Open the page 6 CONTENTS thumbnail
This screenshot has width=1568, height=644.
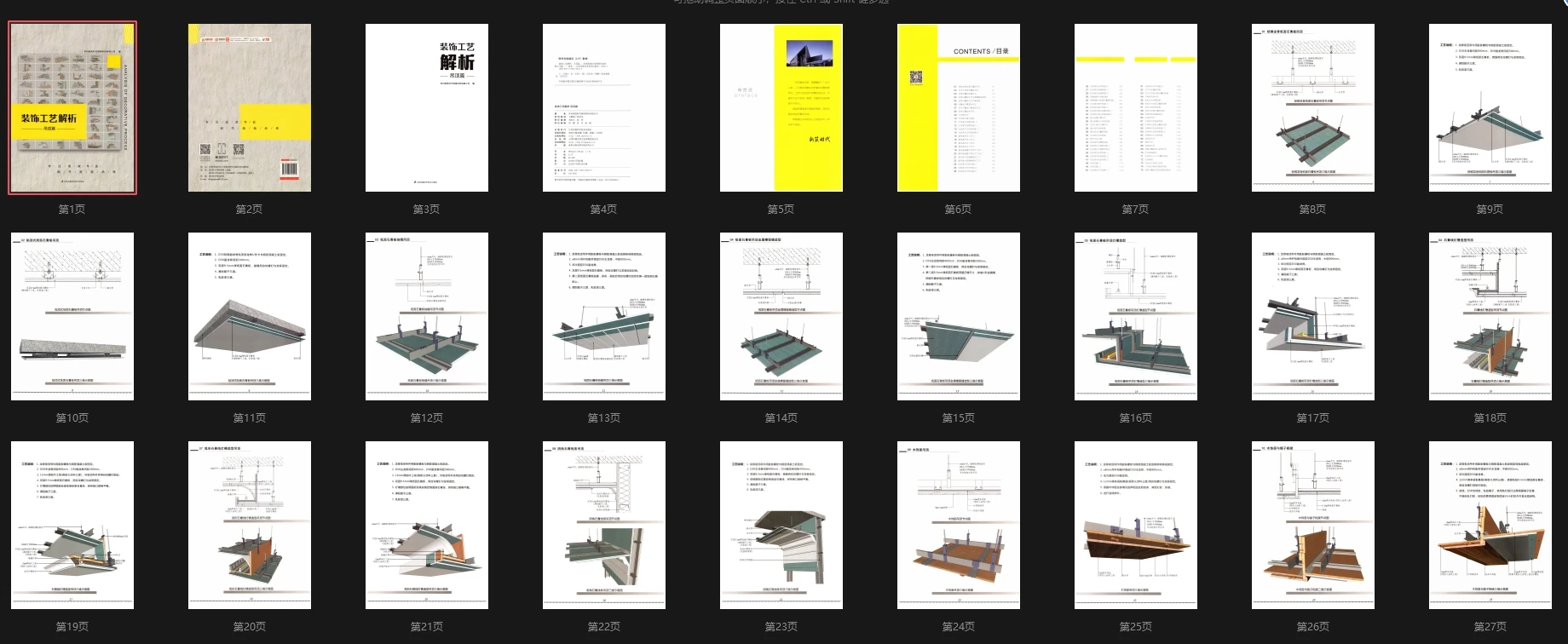click(959, 108)
